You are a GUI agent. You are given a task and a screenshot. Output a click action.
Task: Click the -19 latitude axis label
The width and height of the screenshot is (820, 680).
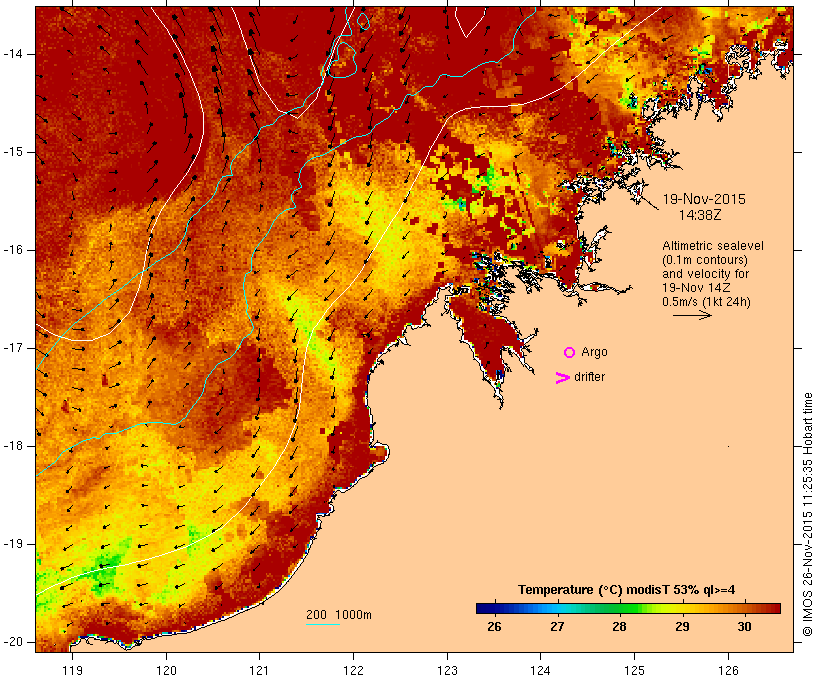(12, 545)
